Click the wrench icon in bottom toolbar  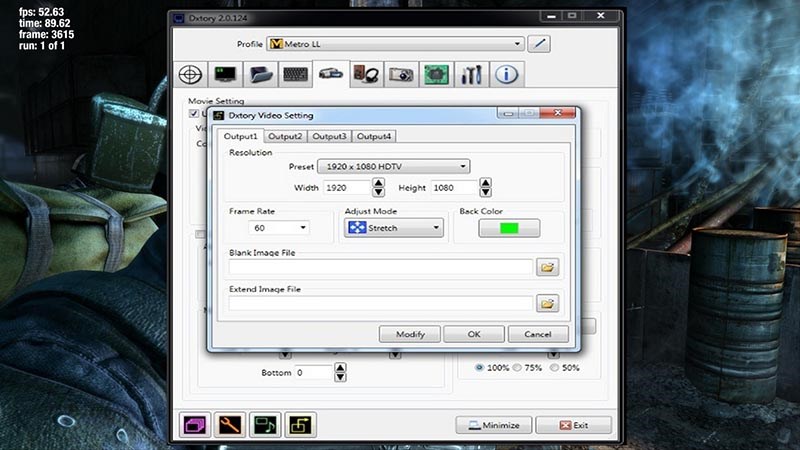(231, 425)
